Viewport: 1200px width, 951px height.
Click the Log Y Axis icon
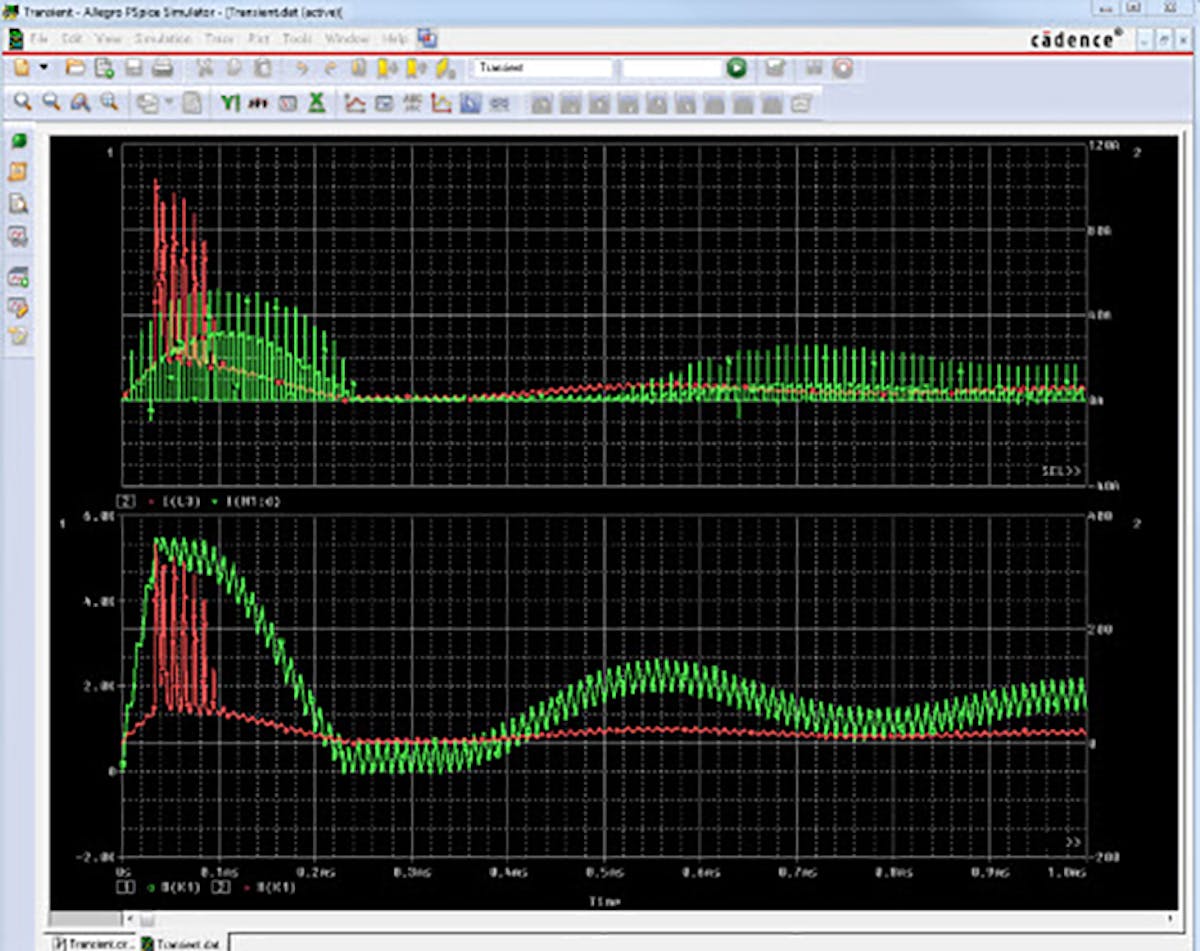231,103
